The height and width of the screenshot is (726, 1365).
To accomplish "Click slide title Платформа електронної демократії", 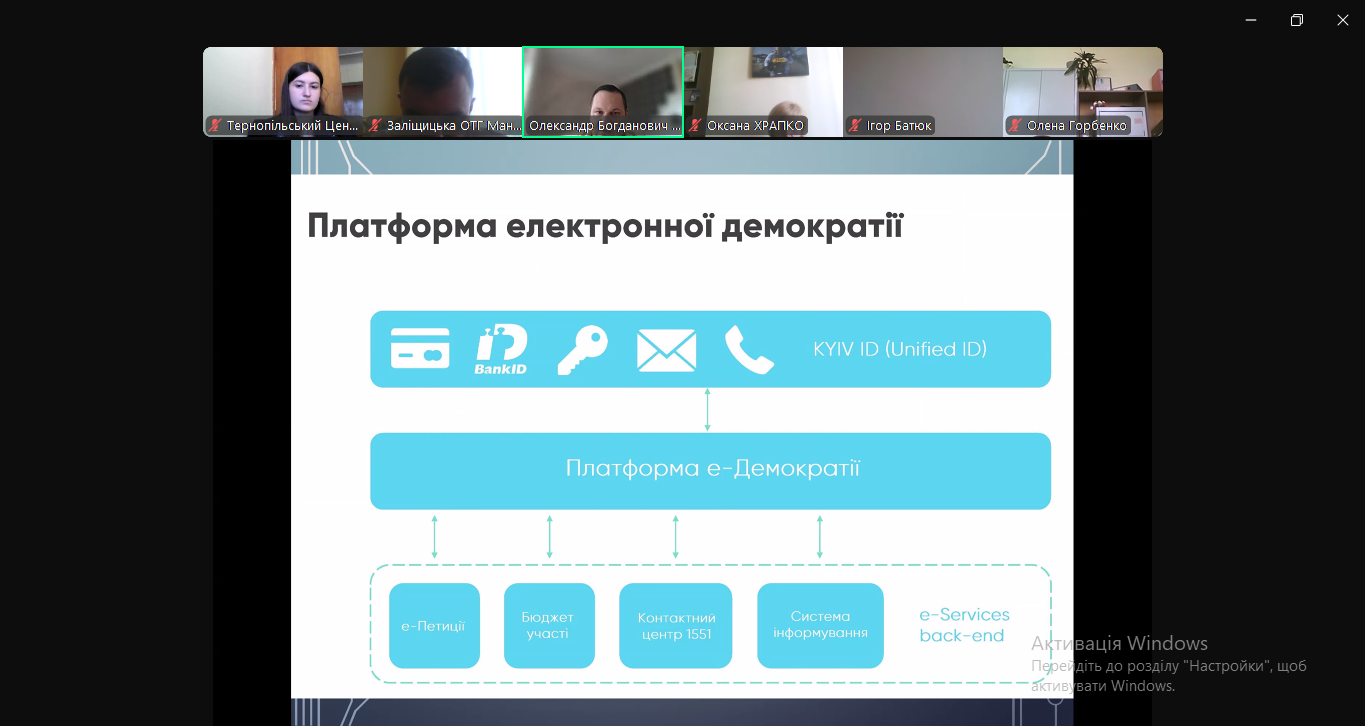I will (605, 226).
